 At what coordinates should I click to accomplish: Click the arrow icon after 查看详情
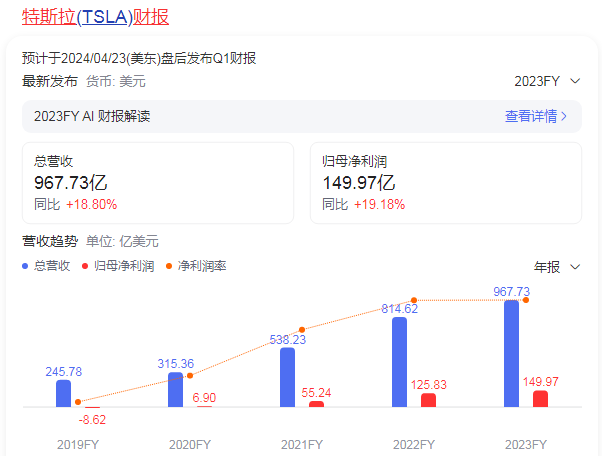coord(564,116)
